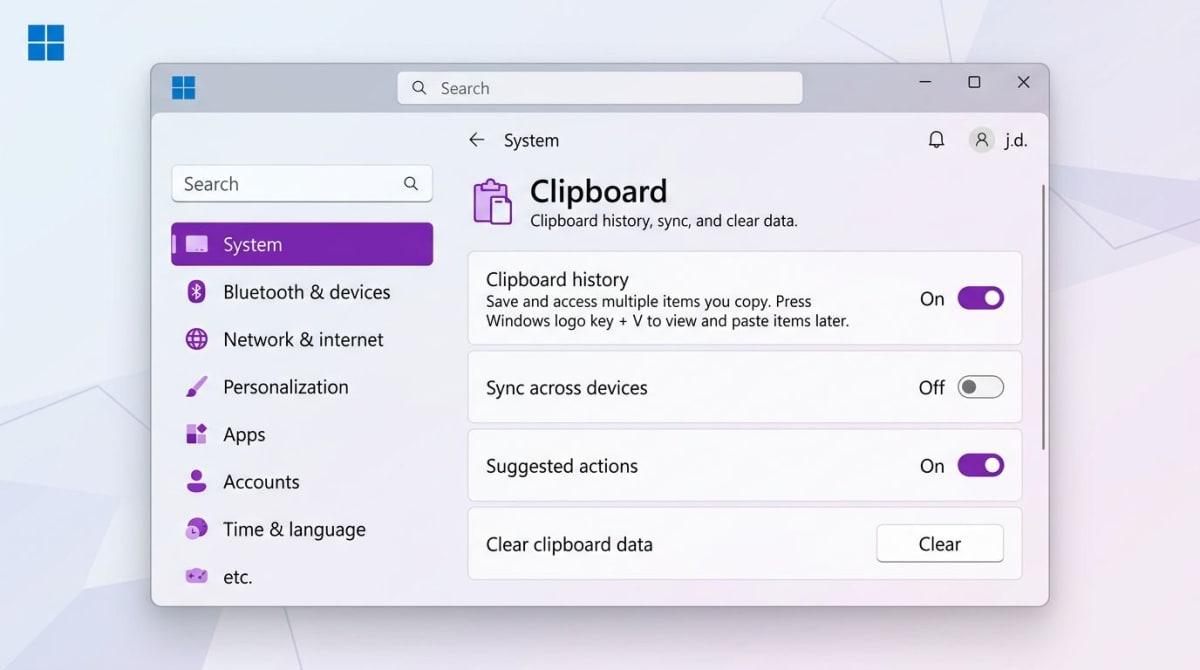Click the Clipboard page heading
Image resolution: width=1200 pixels, height=670 pixels.
[598, 191]
